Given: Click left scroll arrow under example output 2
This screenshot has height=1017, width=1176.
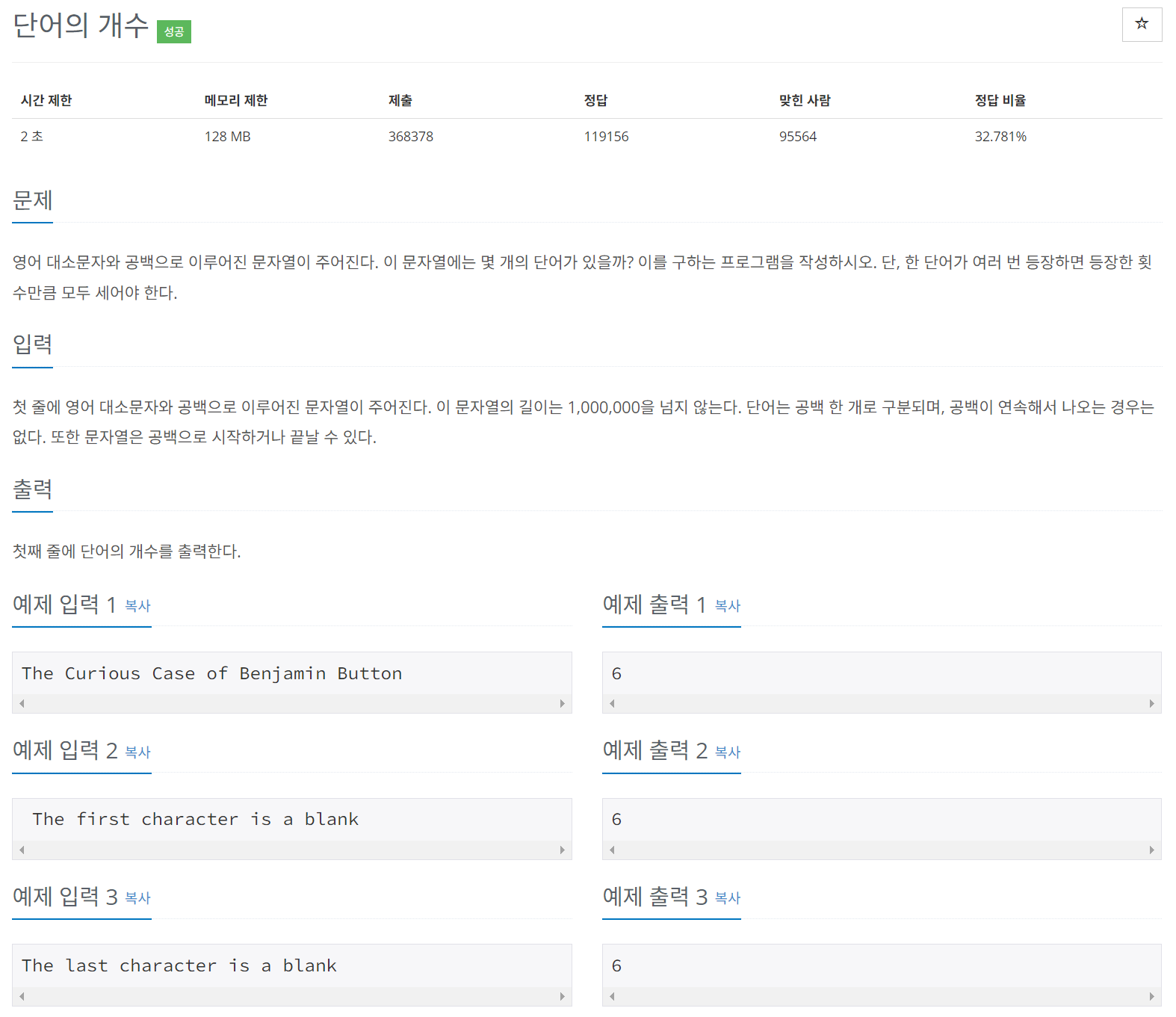Looking at the screenshot, I should [612, 850].
